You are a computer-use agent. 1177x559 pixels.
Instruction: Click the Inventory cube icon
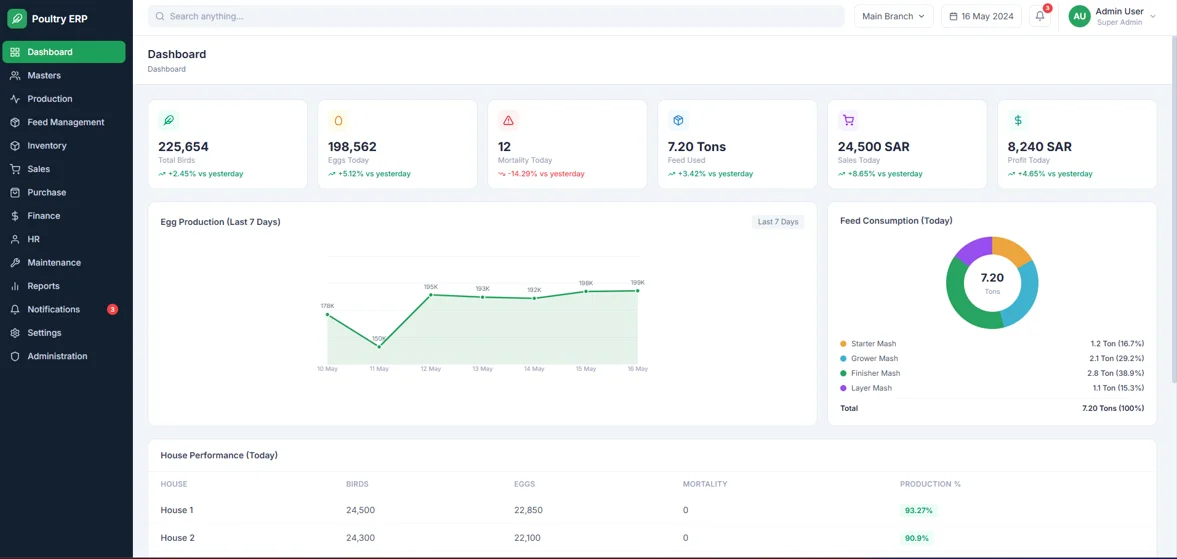15,146
